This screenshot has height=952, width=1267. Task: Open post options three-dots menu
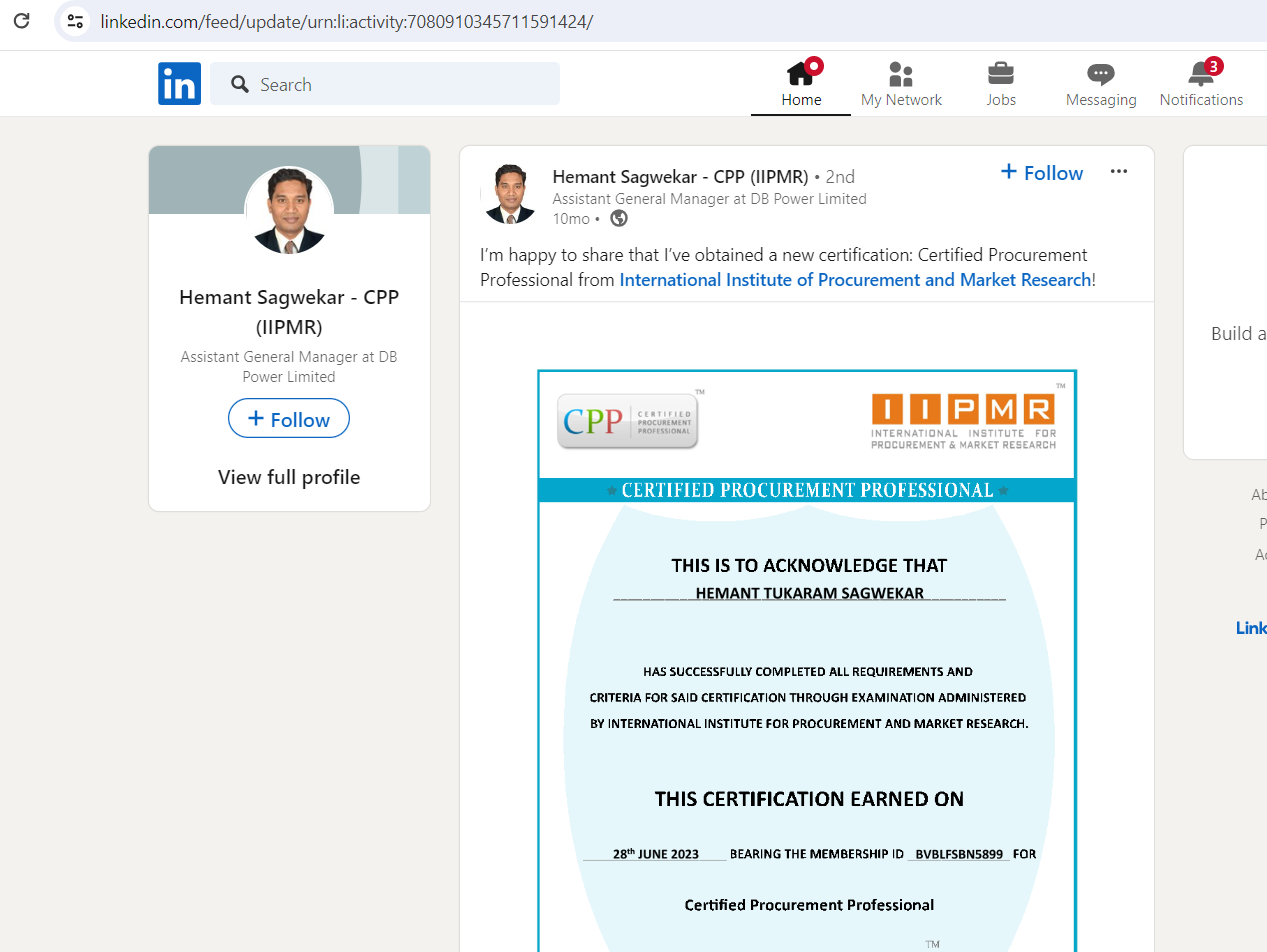tap(1119, 172)
